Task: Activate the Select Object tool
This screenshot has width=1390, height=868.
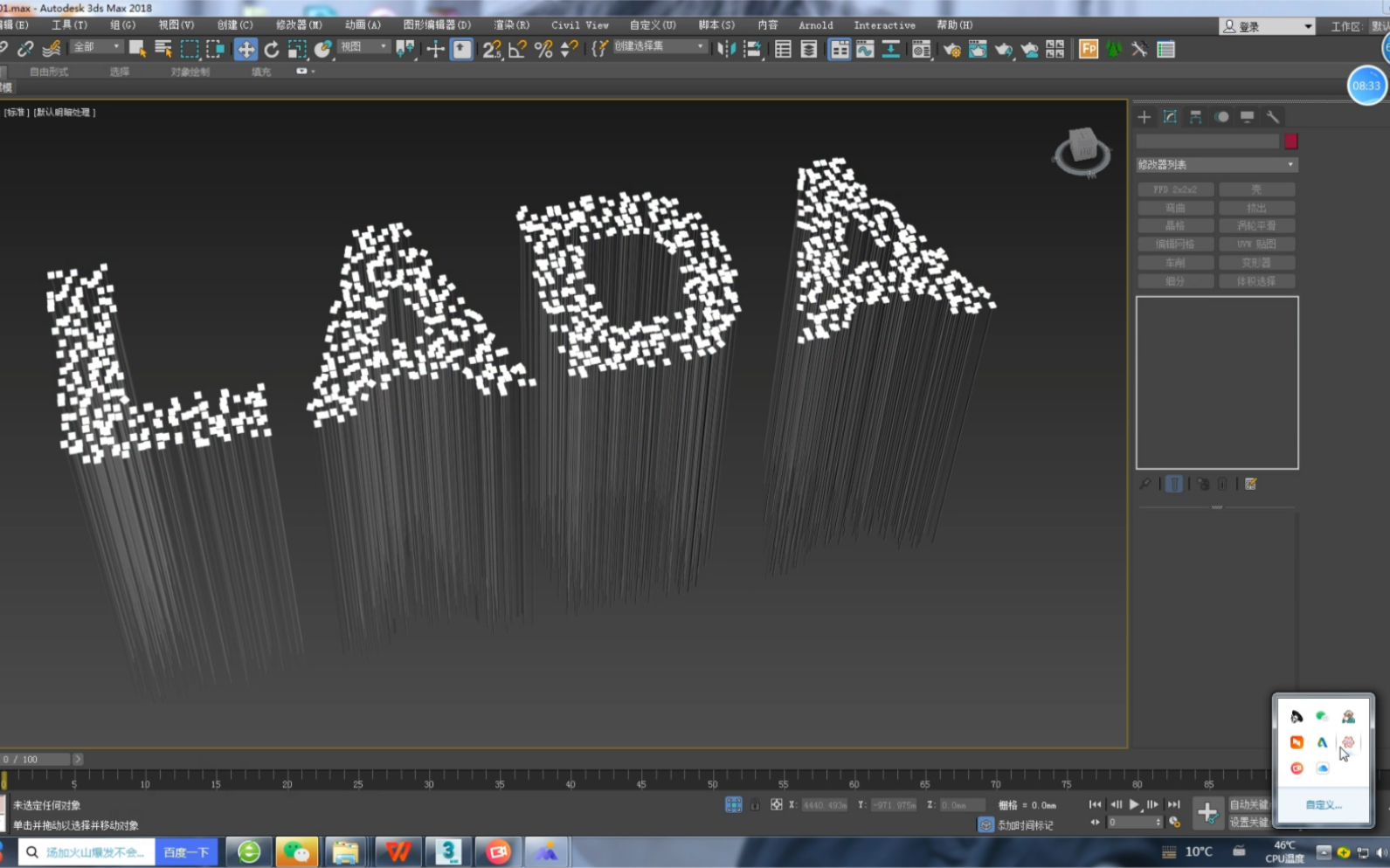Action: point(137,49)
